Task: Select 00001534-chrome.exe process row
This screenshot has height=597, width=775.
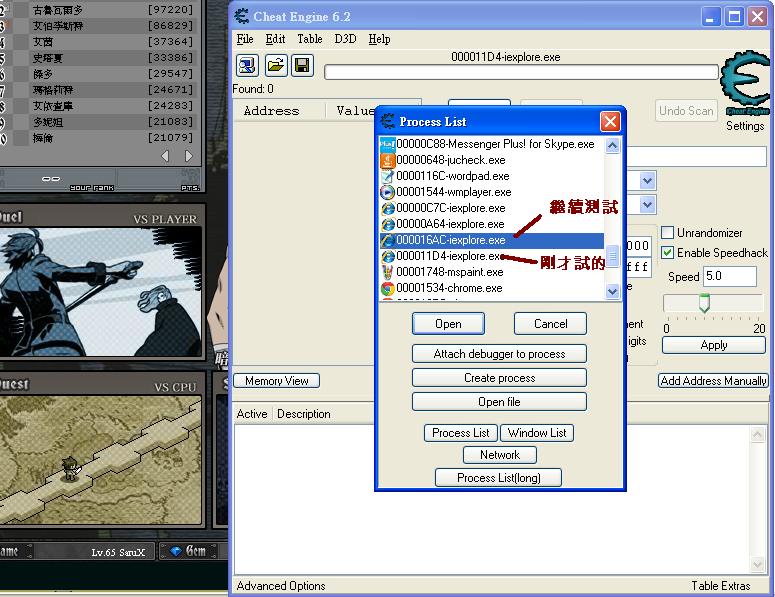Action: [x=492, y=288]
